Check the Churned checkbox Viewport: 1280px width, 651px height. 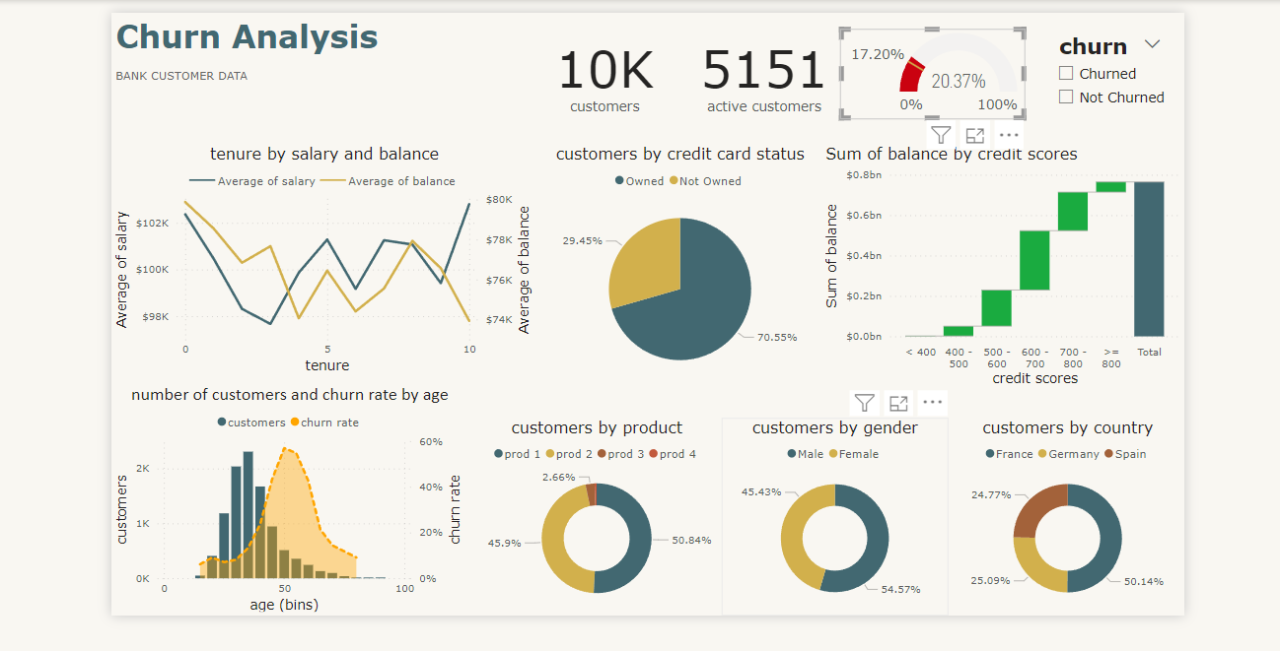click(1066, 73)
